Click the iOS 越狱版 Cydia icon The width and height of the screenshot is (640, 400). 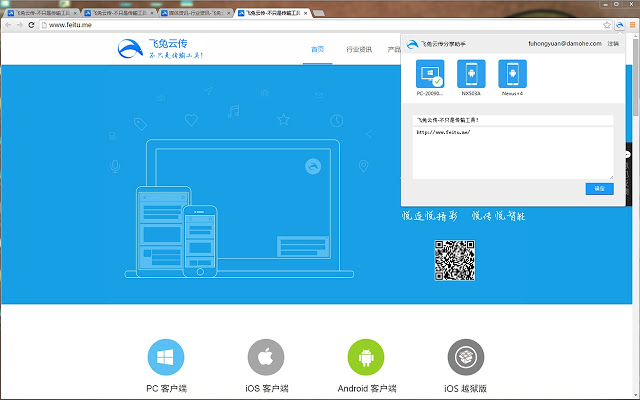[466, 357]
